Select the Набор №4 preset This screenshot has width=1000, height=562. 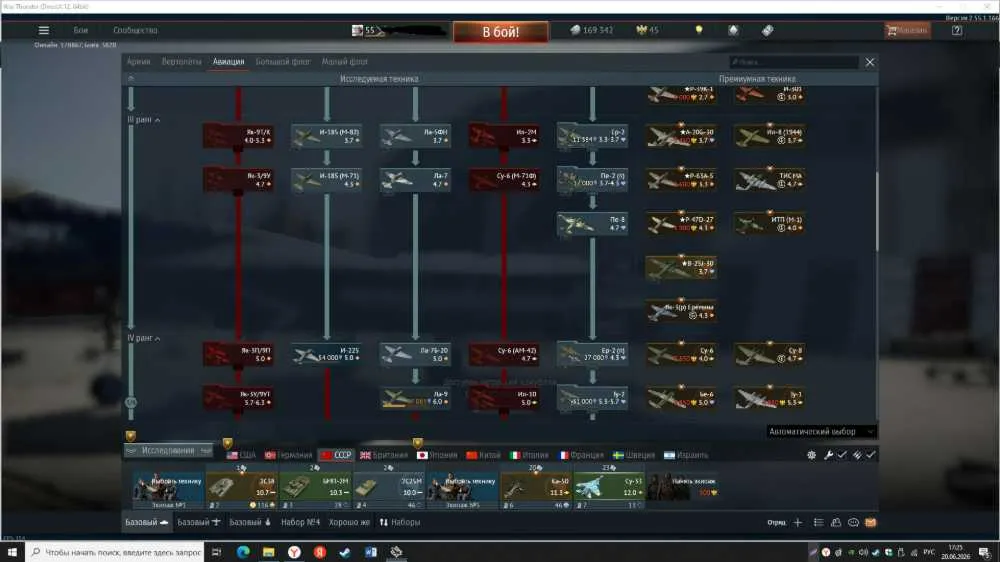(x=300, y=522)
